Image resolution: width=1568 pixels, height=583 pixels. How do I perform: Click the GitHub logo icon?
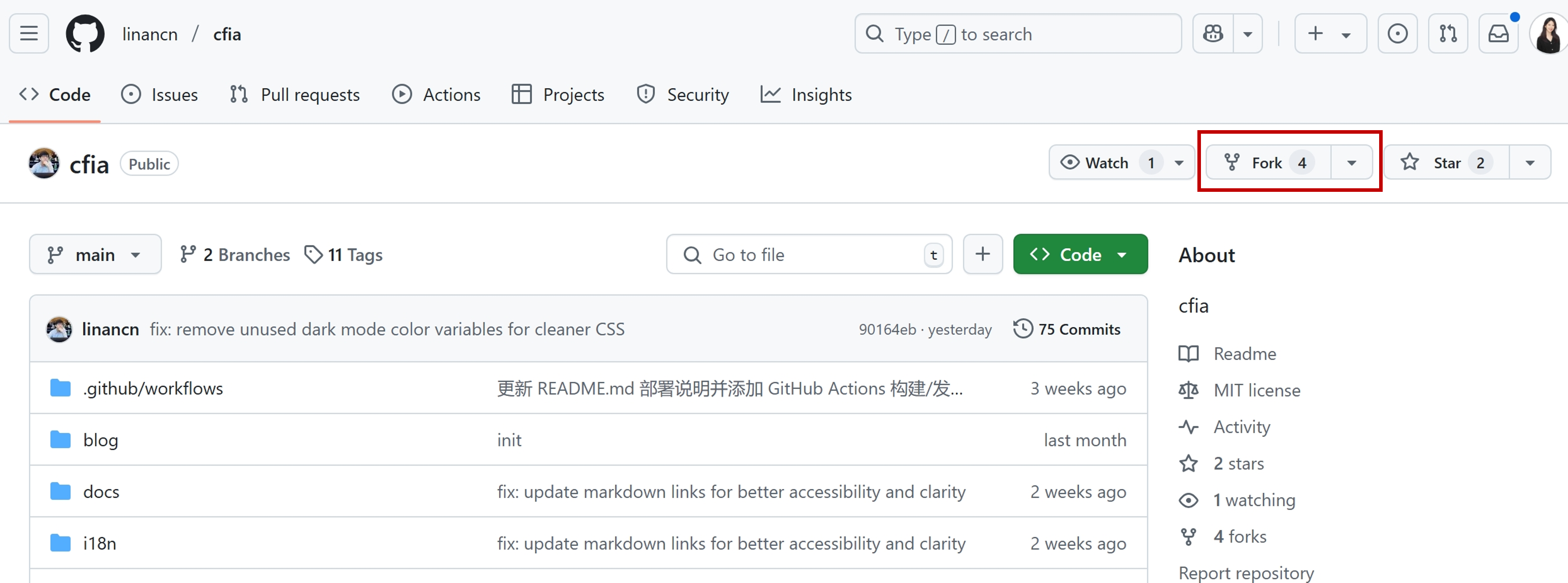85,34
